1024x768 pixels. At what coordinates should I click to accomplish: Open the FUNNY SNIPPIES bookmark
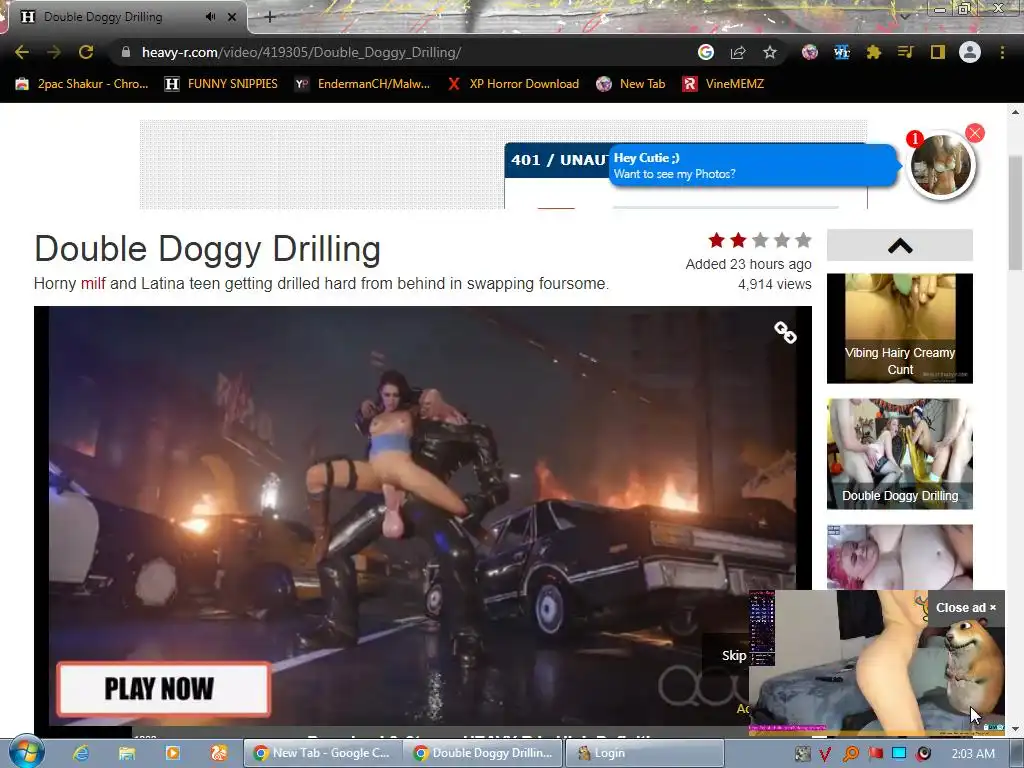221,84
